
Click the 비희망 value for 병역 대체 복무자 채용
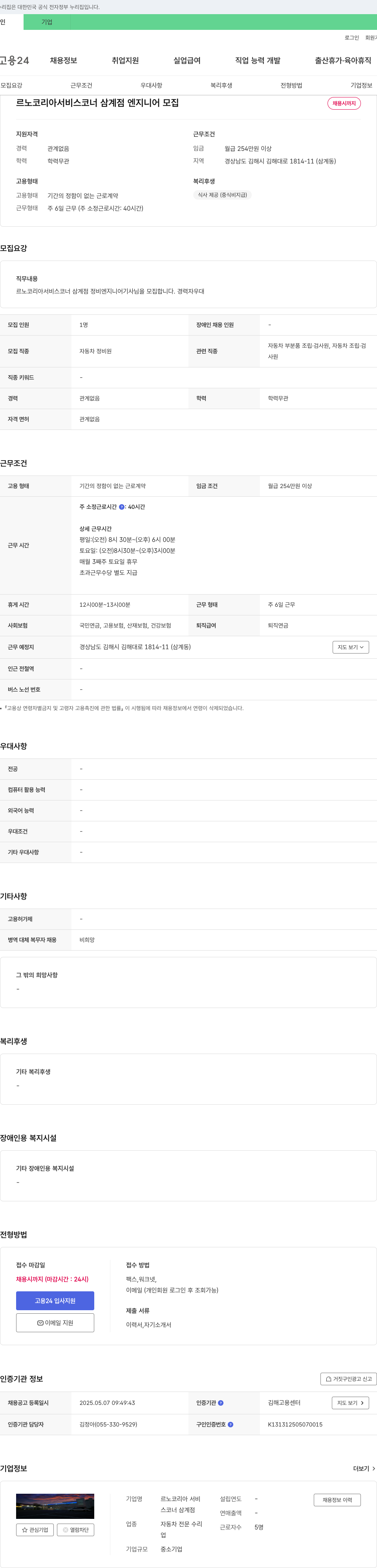click(87, 940)
